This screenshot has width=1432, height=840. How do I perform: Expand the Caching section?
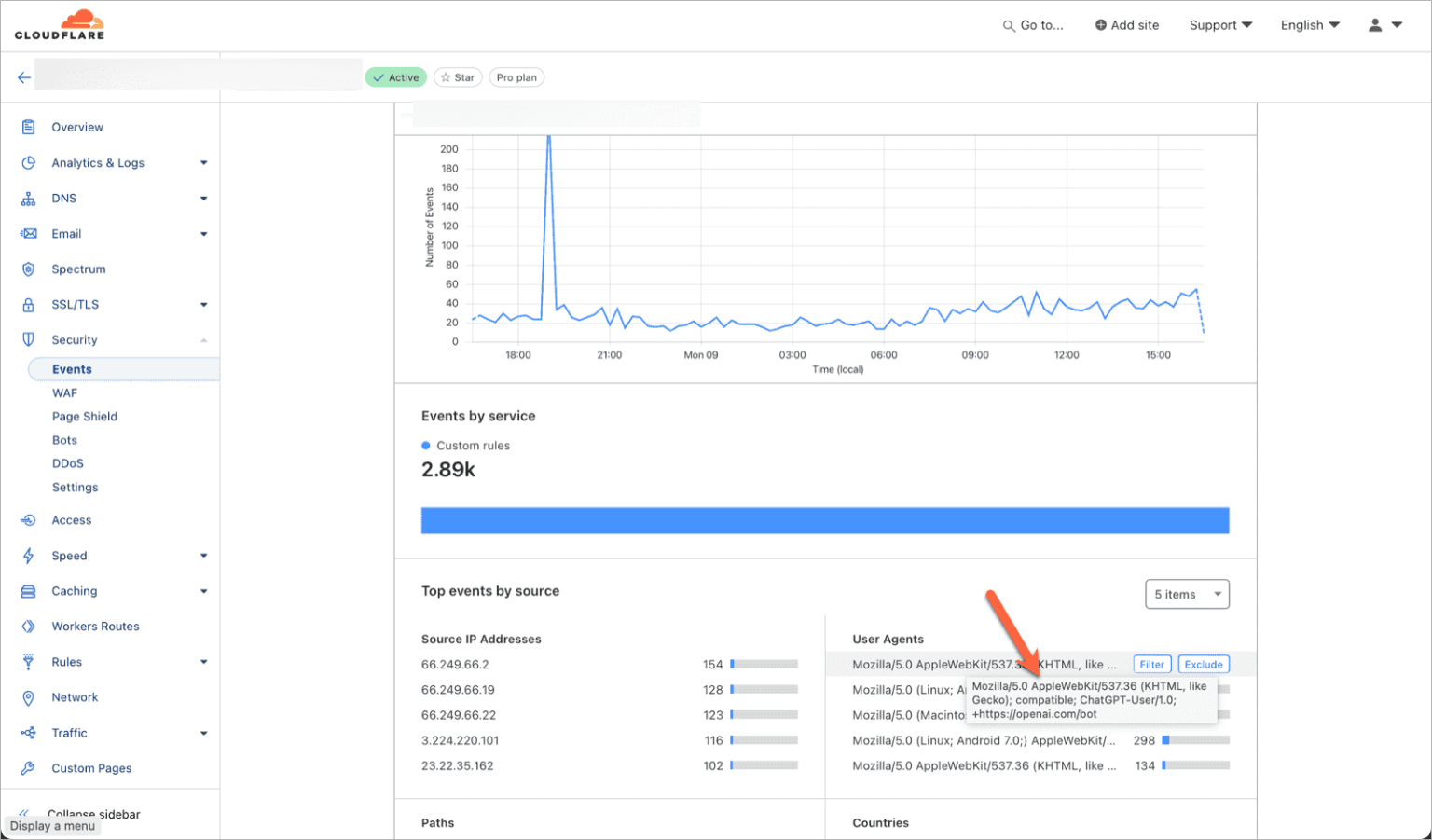coord(203,591)
